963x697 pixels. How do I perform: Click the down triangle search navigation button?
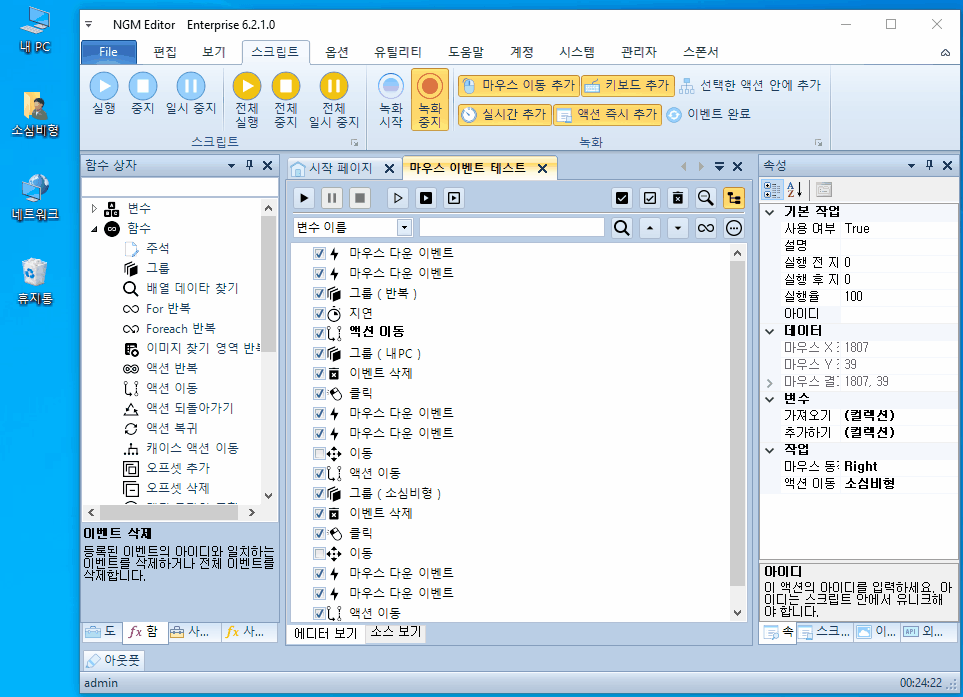(x=677, y=228)
